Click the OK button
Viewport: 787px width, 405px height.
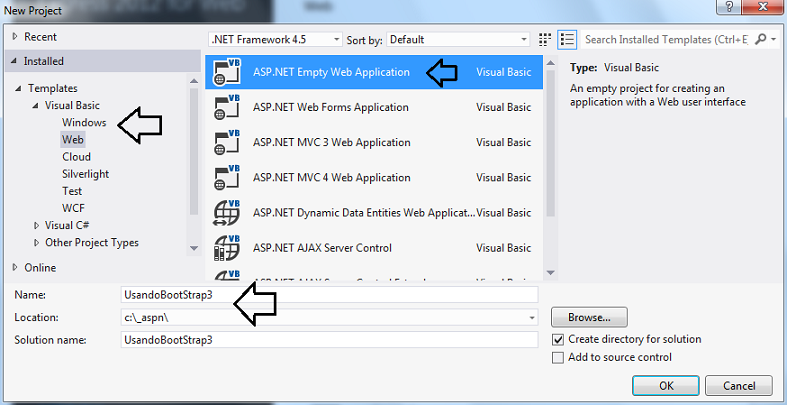666,385
